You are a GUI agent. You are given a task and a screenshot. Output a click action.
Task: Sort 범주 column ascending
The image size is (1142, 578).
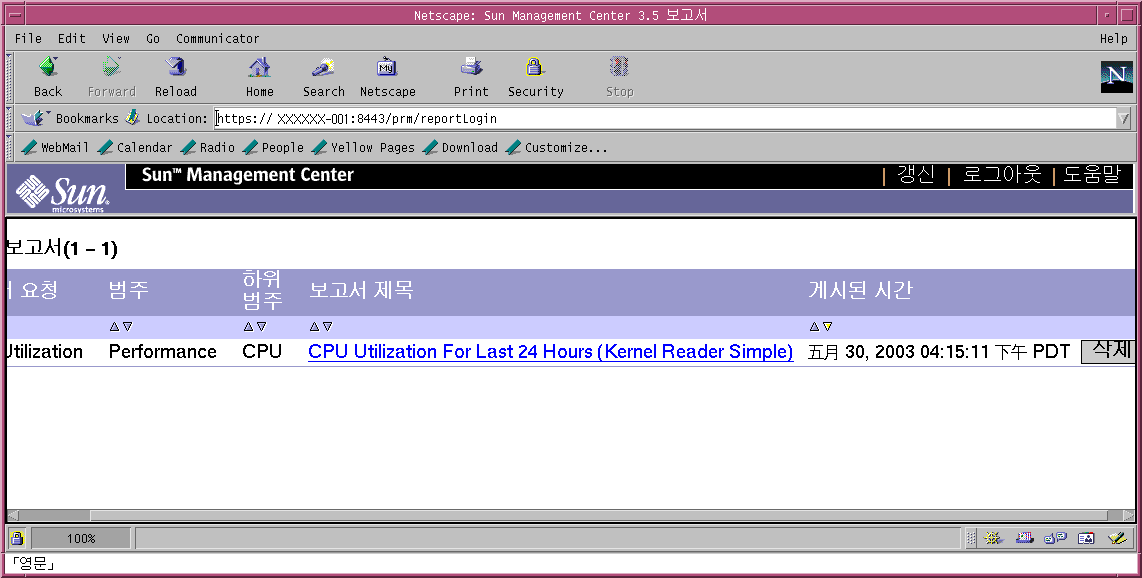(114, 327)
